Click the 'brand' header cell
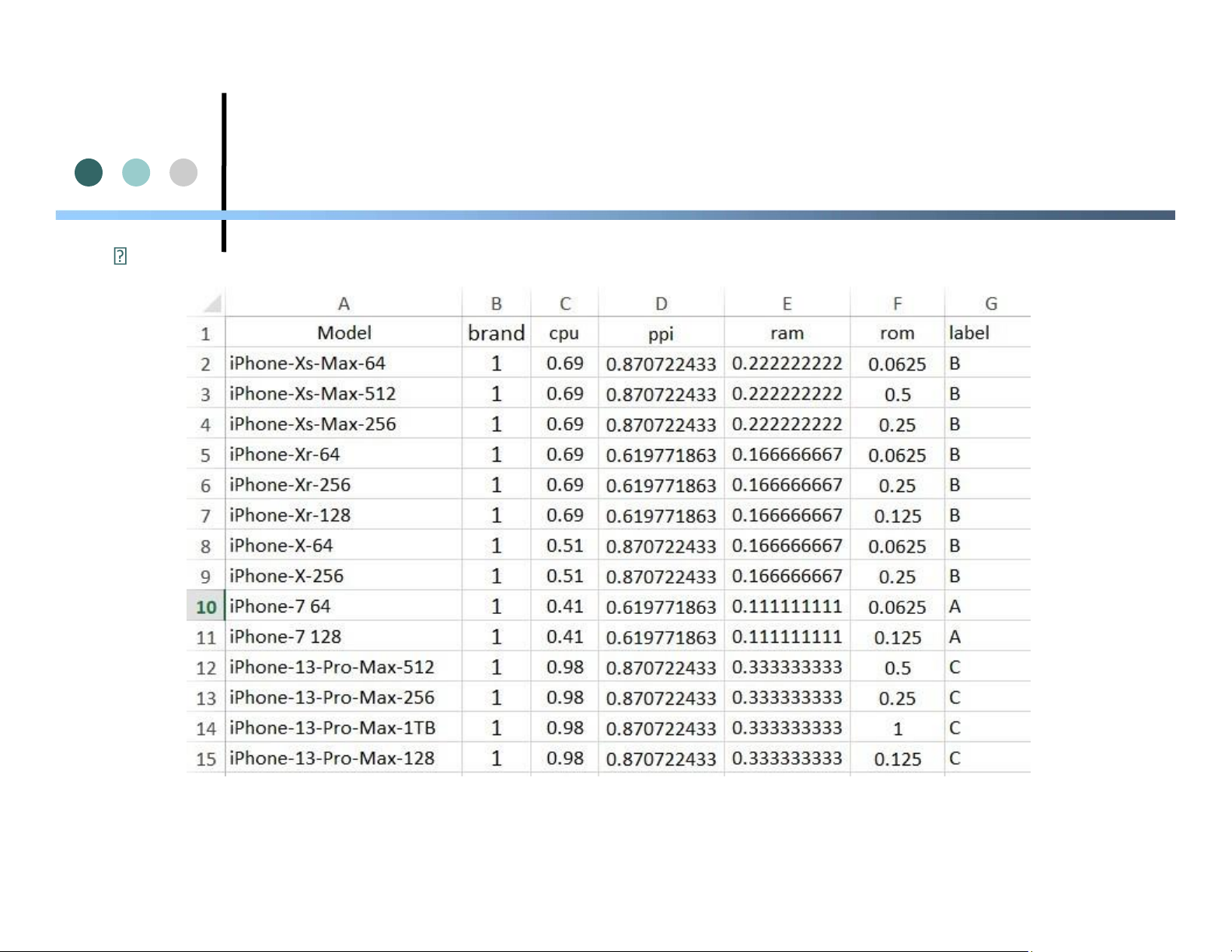 [497, 333]
